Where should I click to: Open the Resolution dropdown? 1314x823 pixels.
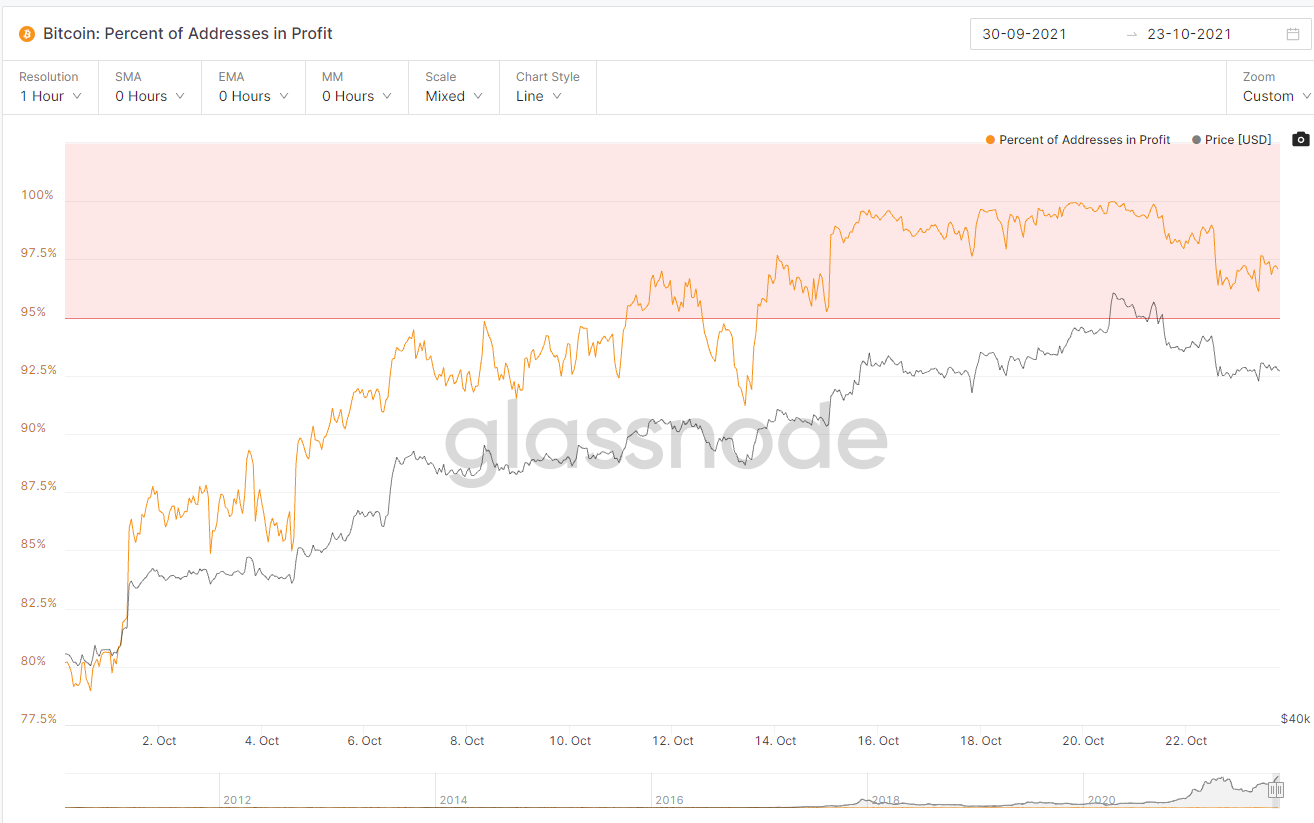tap(50, 96)
